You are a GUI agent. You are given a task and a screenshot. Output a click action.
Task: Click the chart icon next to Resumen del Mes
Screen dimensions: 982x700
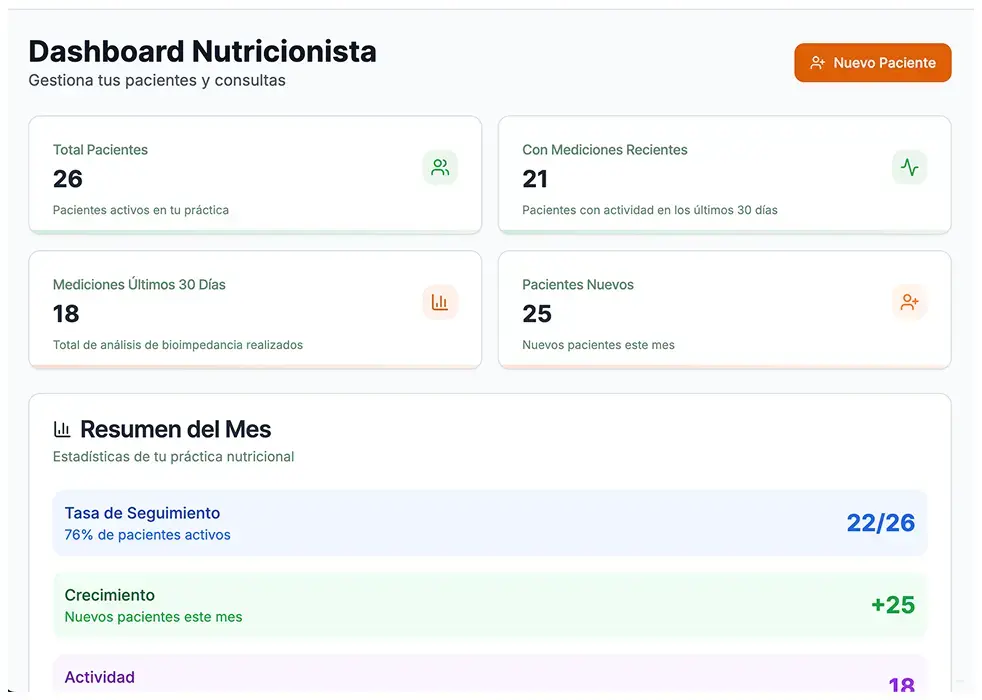point(62,428)
